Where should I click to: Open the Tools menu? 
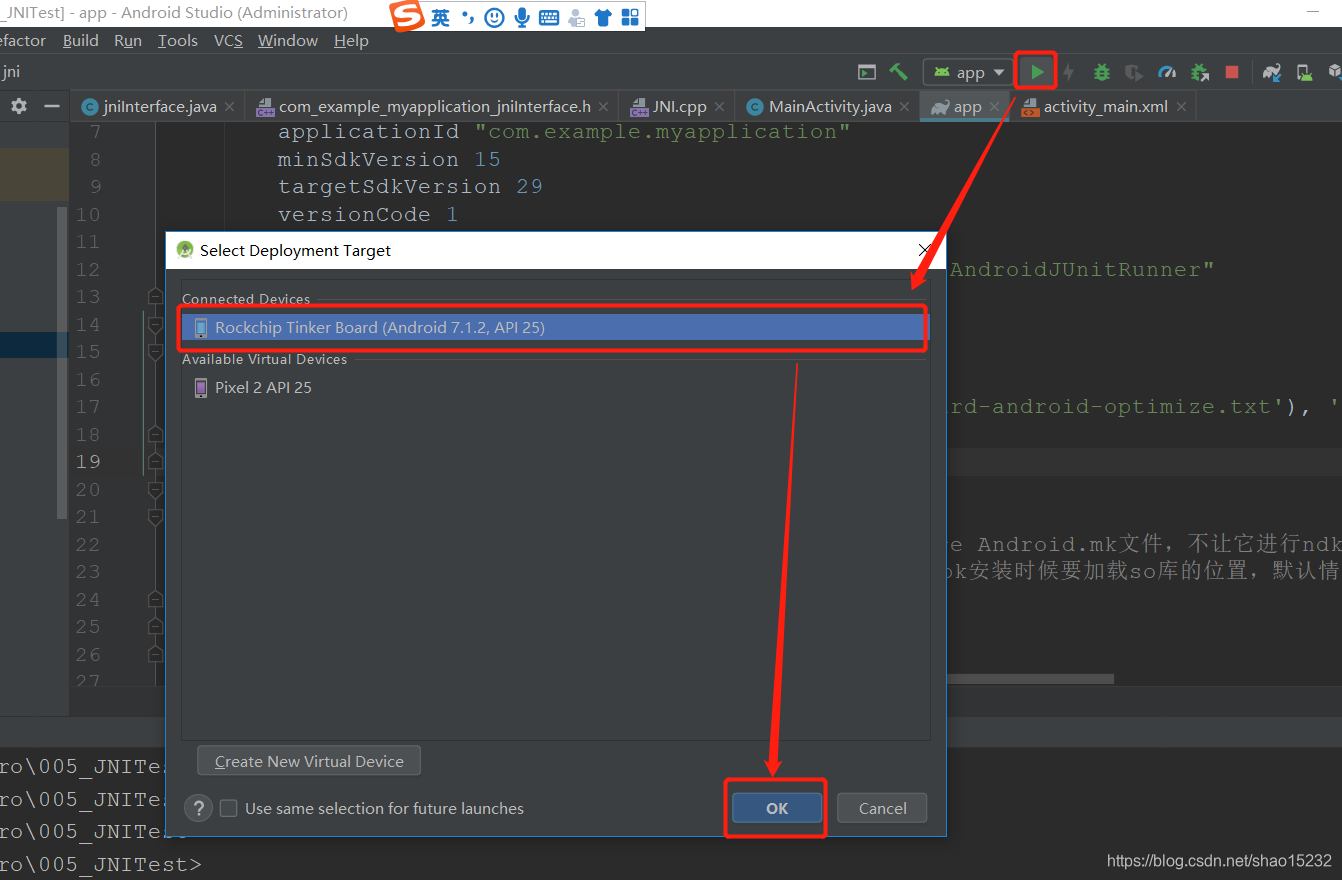[x=178, y=41]
